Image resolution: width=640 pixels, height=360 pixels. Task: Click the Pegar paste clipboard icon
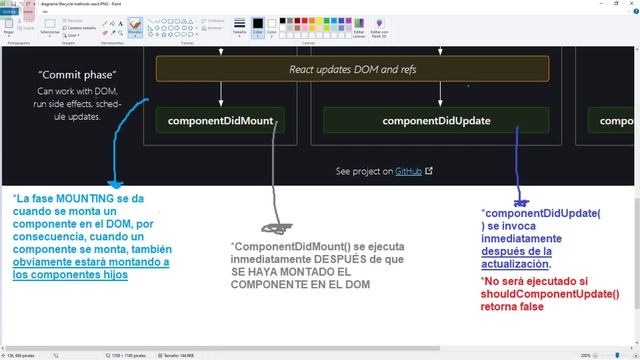point(9,24)
